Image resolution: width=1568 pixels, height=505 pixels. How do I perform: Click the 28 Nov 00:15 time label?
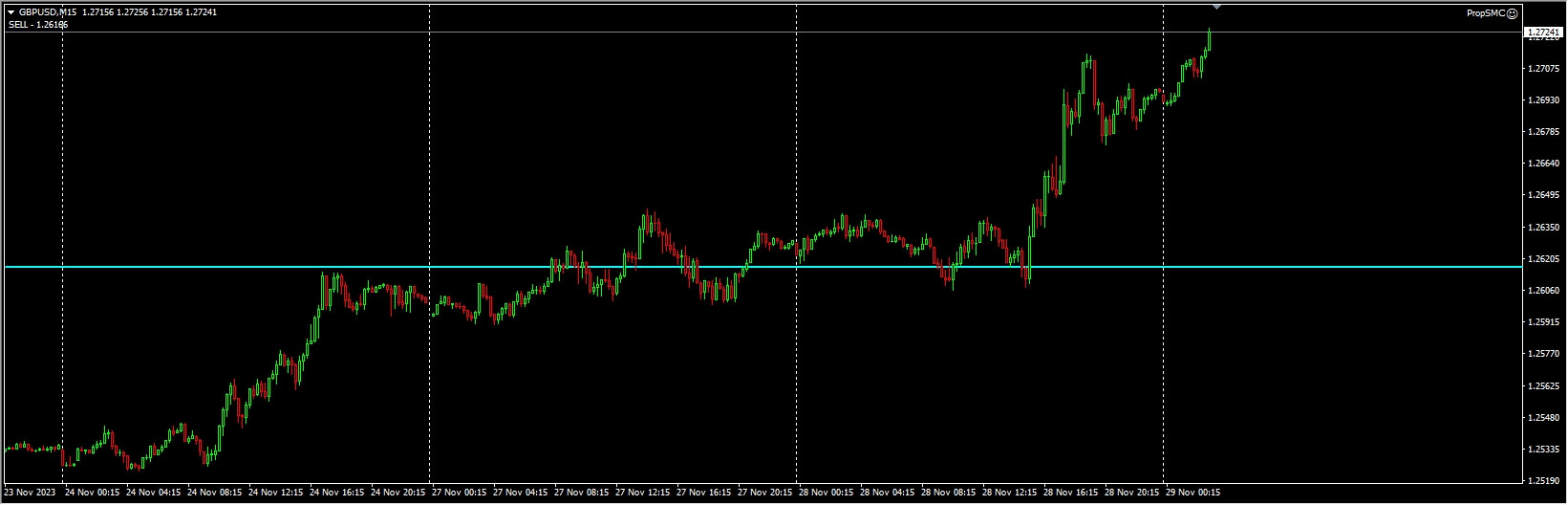click(x=827, y=494)
